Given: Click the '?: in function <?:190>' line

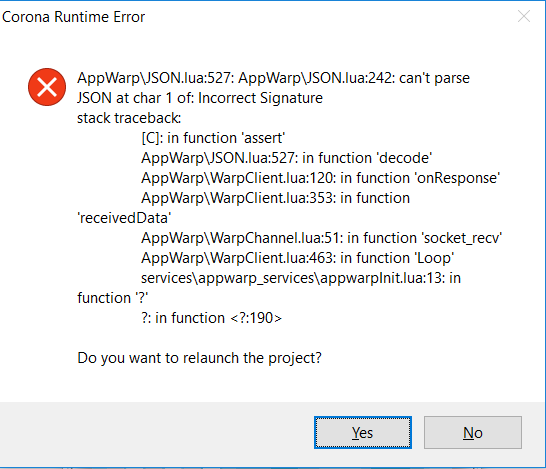Looking at the screenshot, I should click(x=211, y=318).
